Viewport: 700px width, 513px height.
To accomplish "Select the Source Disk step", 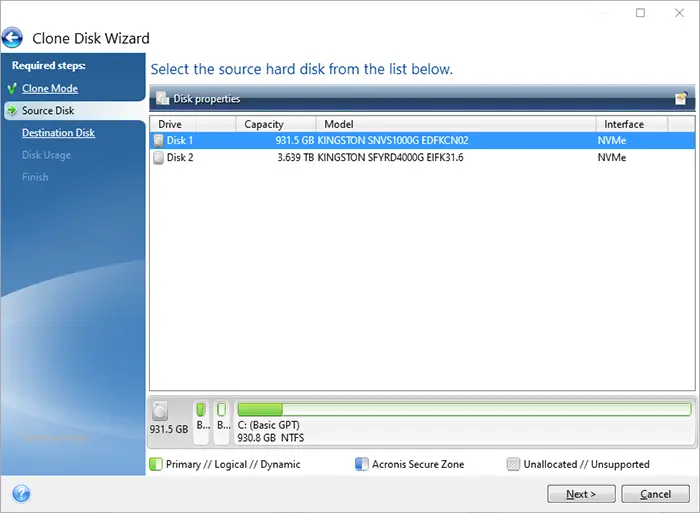I will click(x=48, y=110).
